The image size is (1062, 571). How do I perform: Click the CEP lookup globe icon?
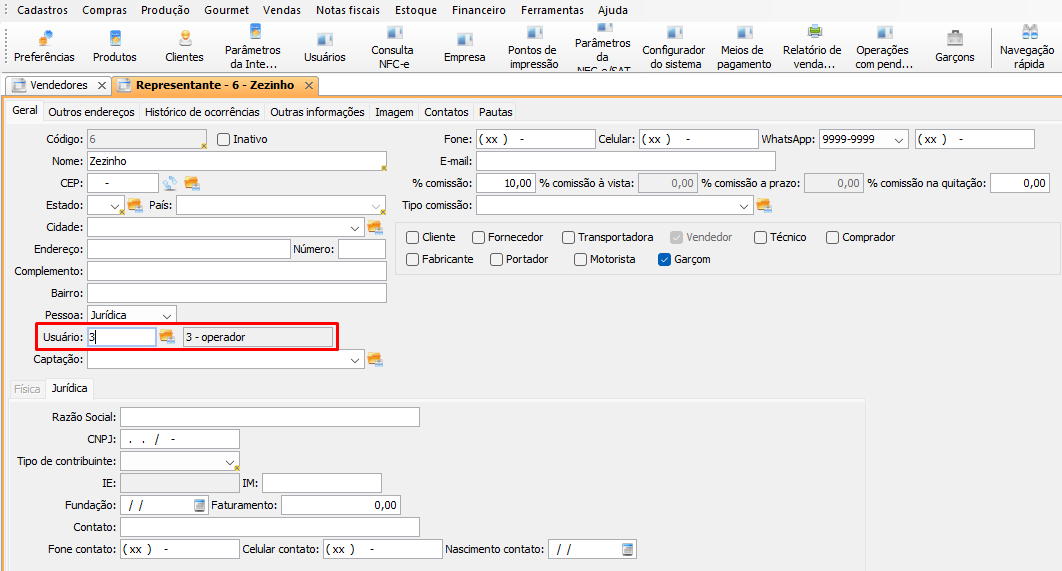(170, 183)
